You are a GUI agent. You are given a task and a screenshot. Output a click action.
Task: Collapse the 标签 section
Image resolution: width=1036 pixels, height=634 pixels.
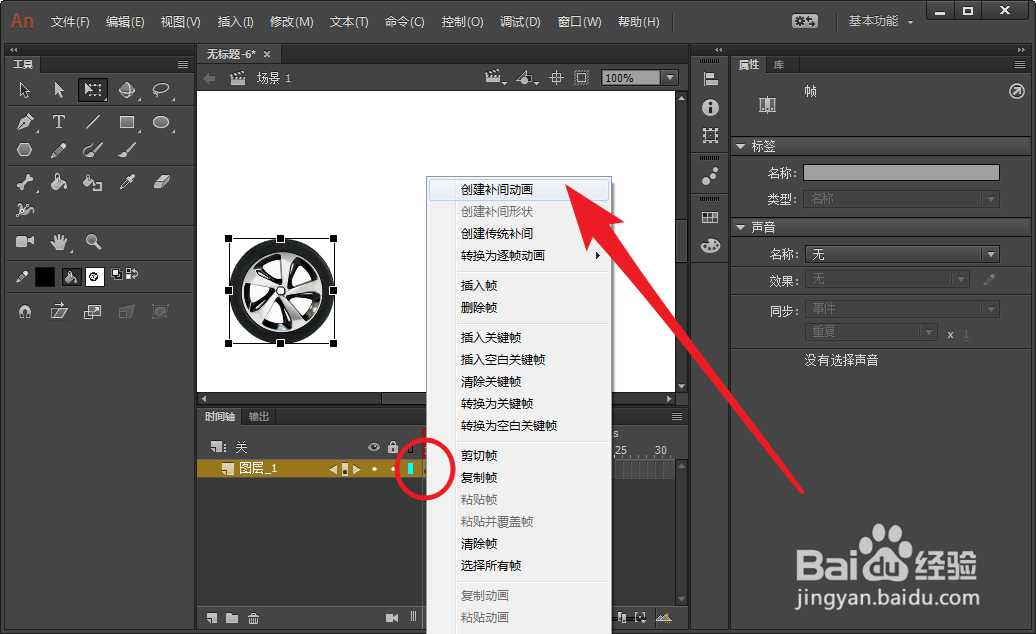click(740, 146)
